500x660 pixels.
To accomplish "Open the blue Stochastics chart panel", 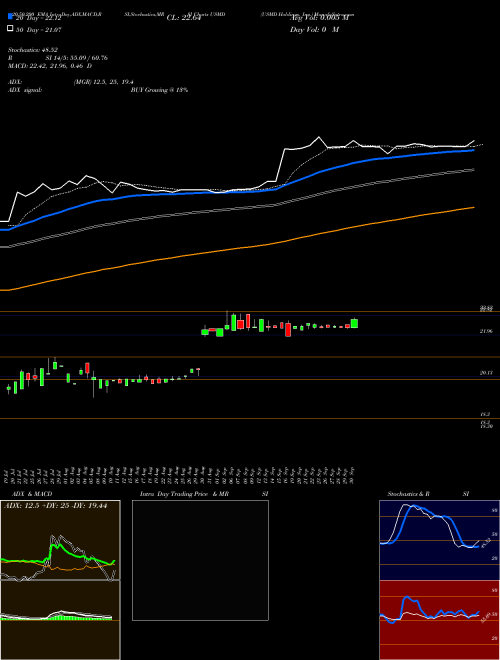I will click(439, 540).
